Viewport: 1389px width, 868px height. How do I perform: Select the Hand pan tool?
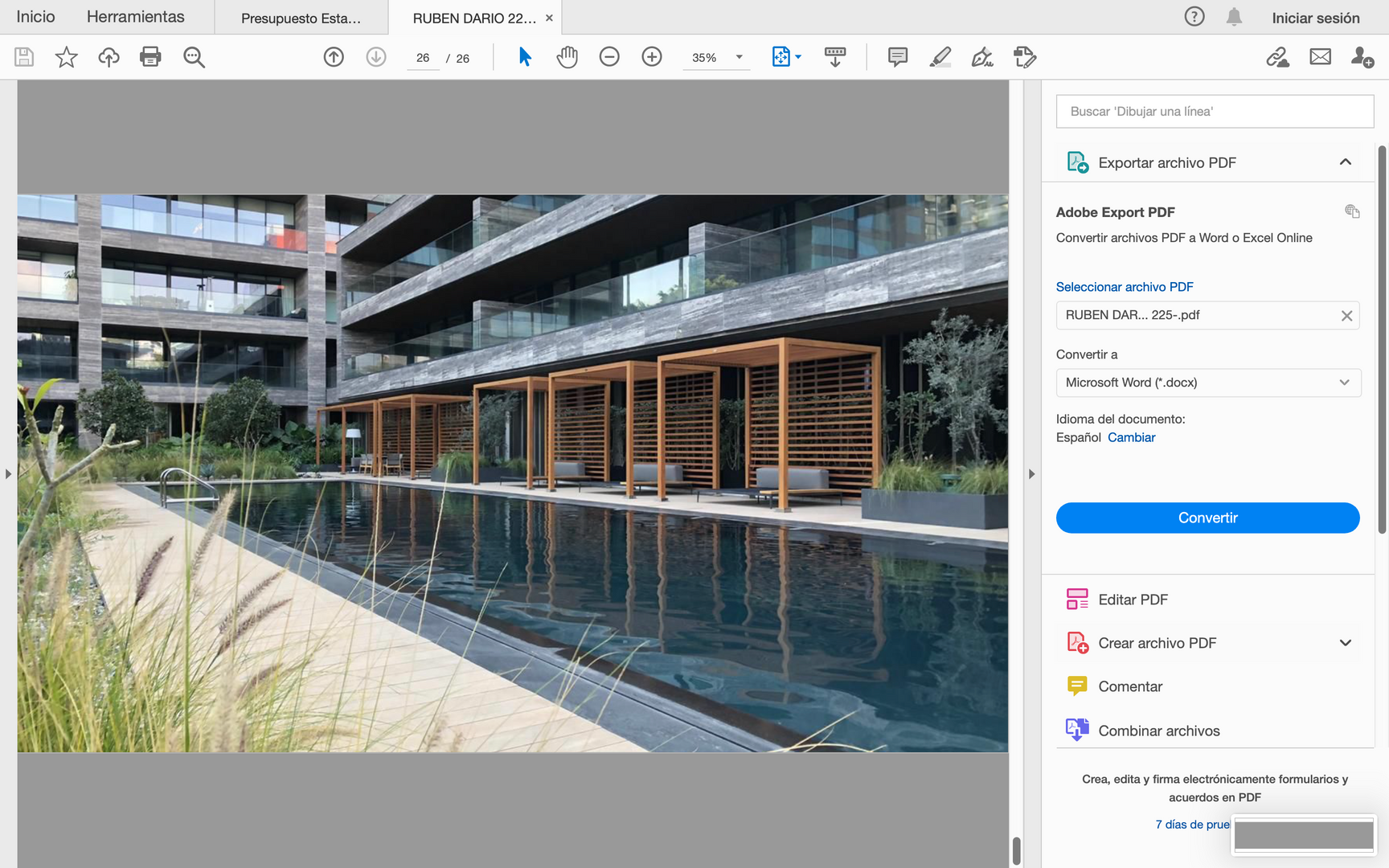[x=567, y=57]
